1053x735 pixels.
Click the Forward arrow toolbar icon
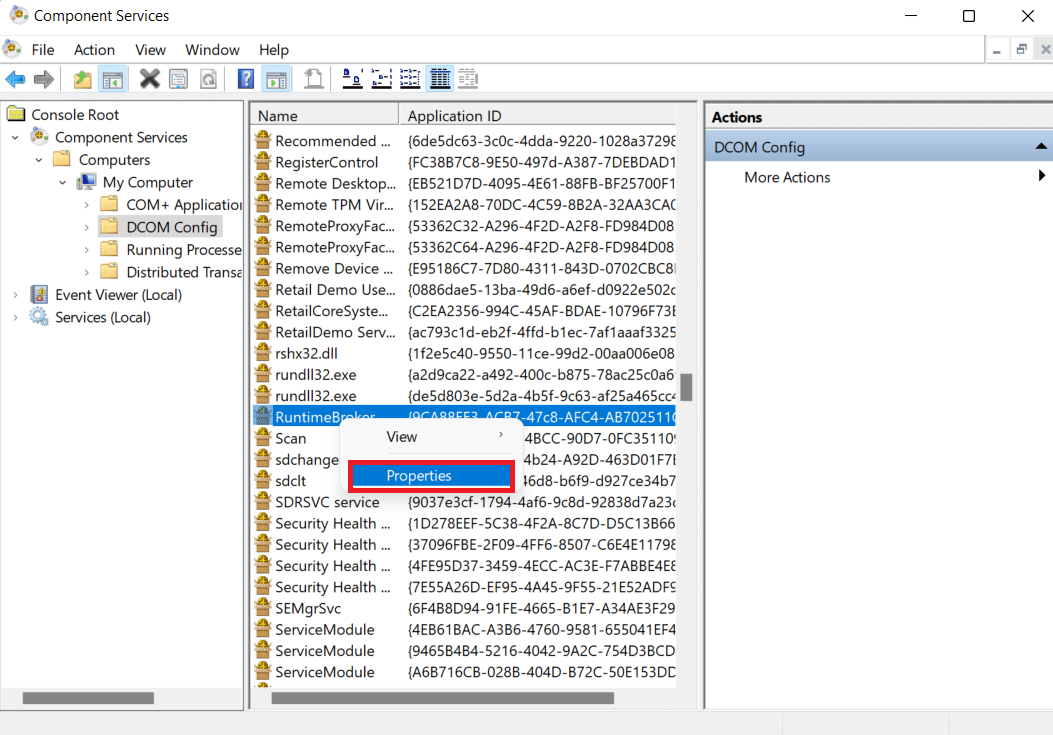[44, 79]
